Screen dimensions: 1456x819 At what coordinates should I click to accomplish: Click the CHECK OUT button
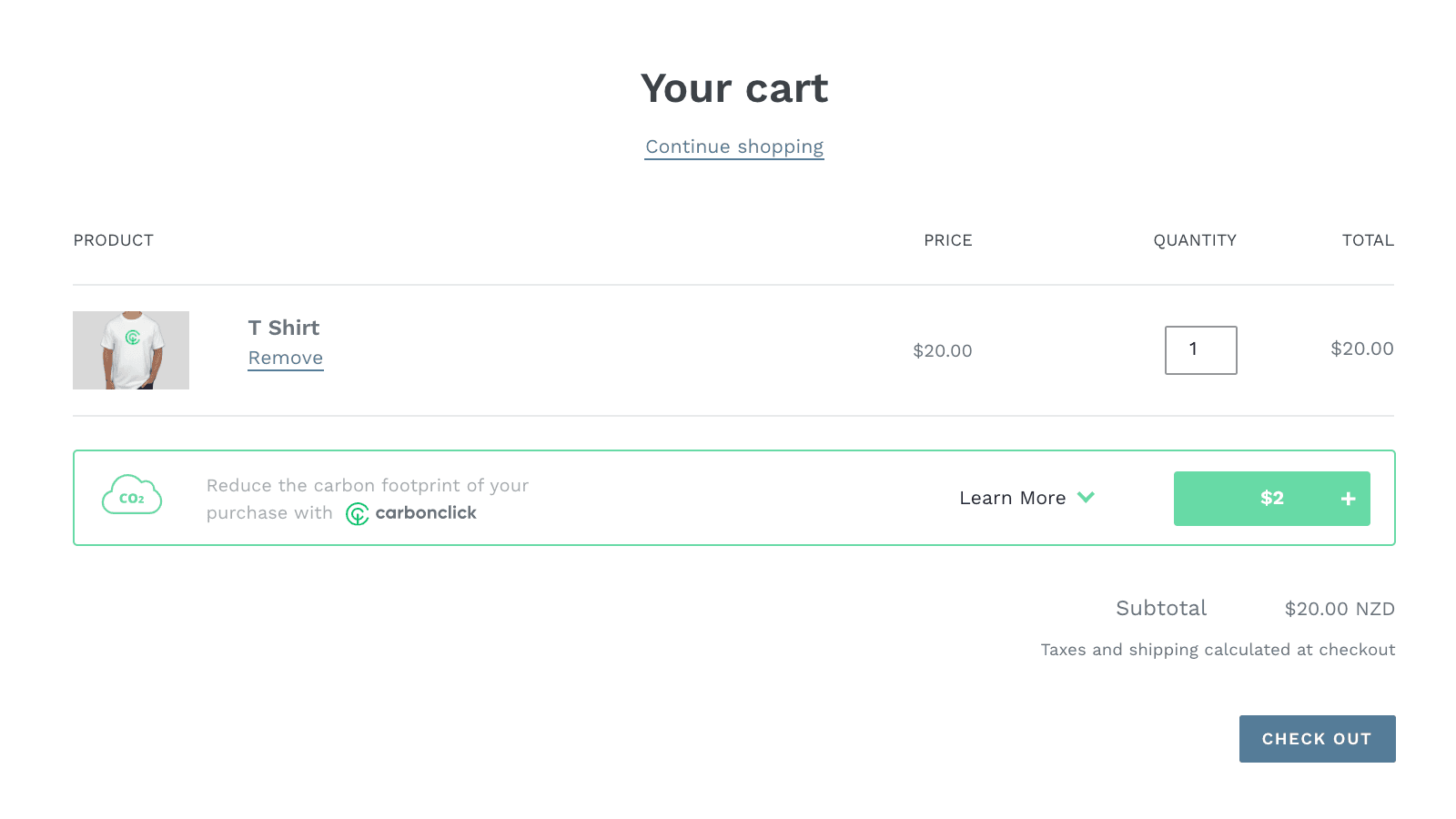point(1317,739)
